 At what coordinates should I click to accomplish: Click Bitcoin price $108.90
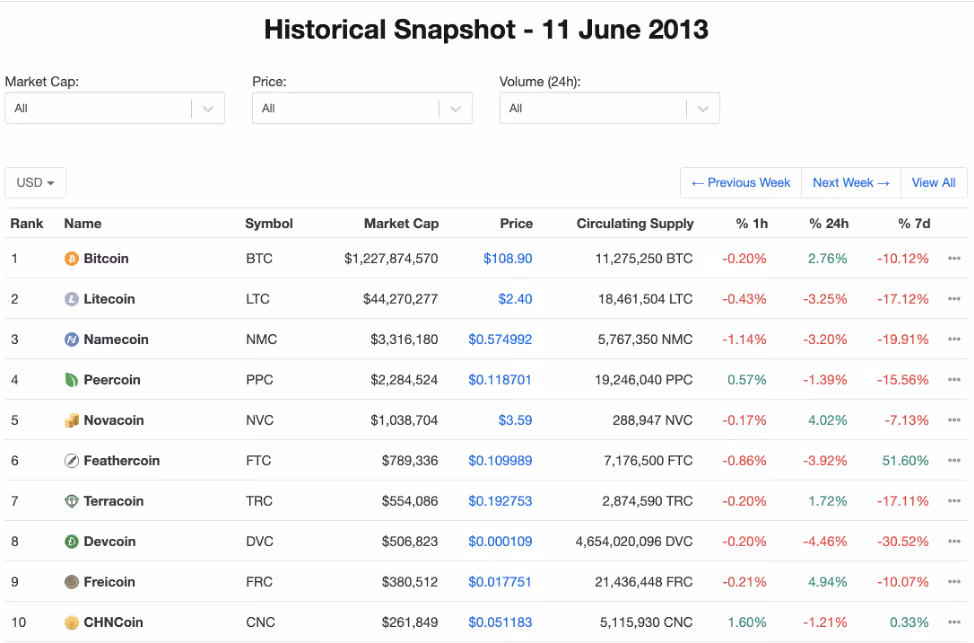pos(507,258)
